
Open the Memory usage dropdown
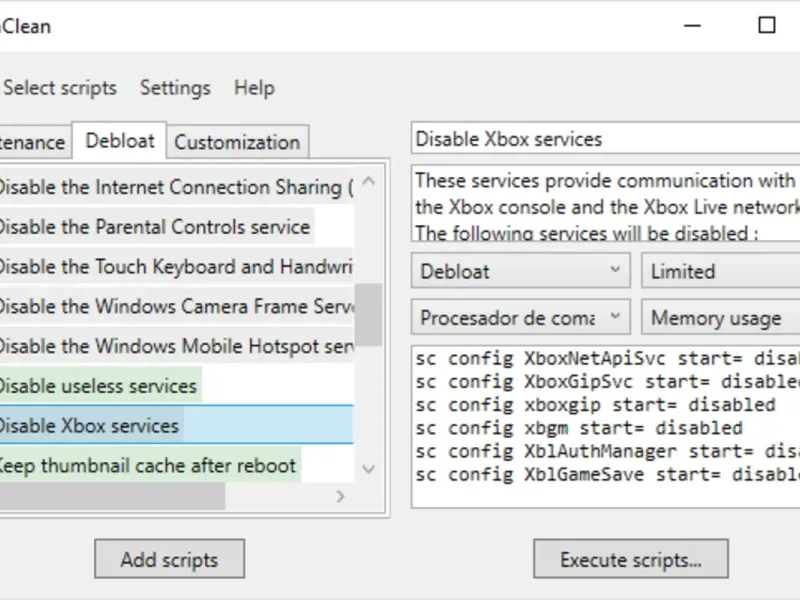click(x=720, y=318)
